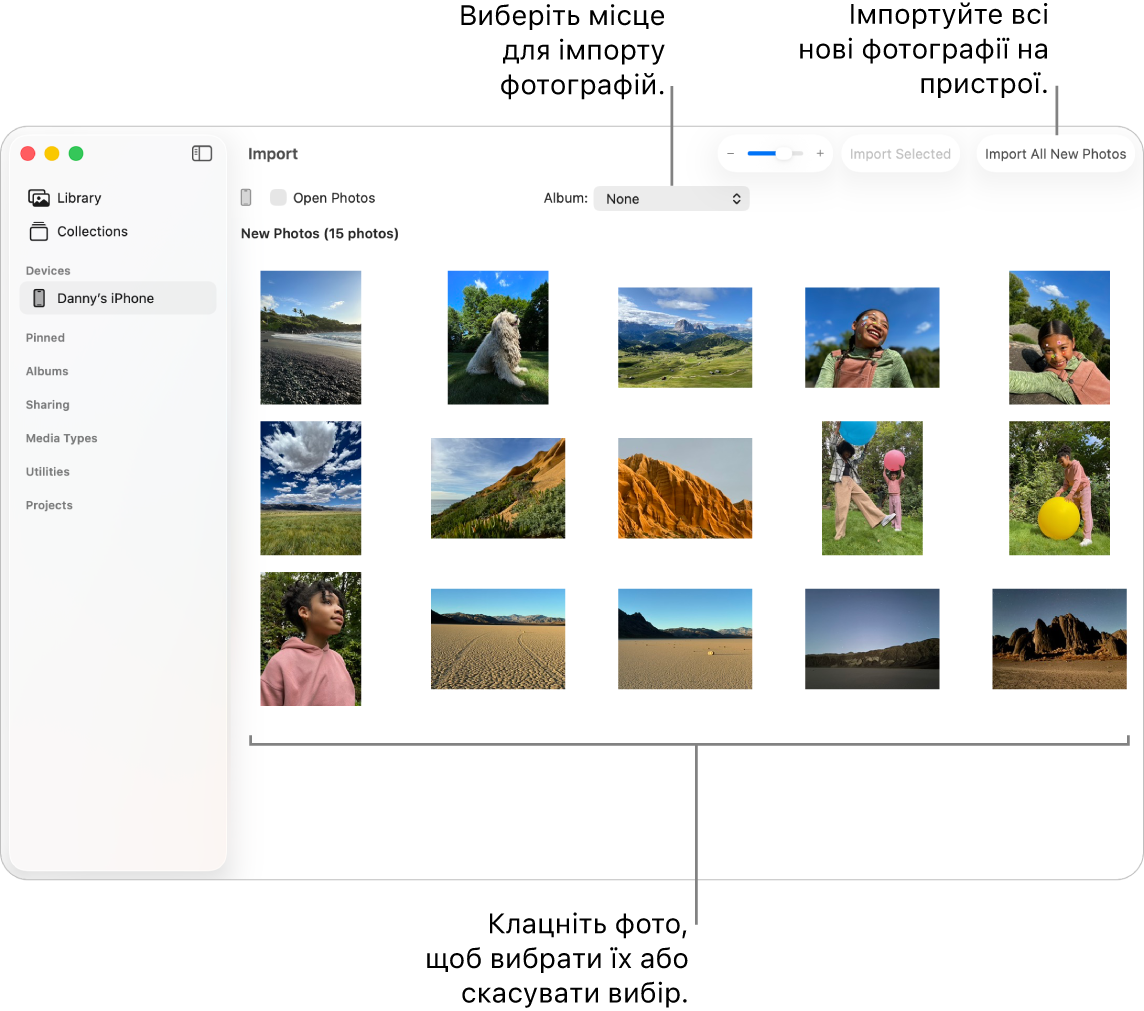Toggle the sidebar visibility icon
Image resolution: width=1144 pixels, height=1011 pixels.
pos(201,153)
